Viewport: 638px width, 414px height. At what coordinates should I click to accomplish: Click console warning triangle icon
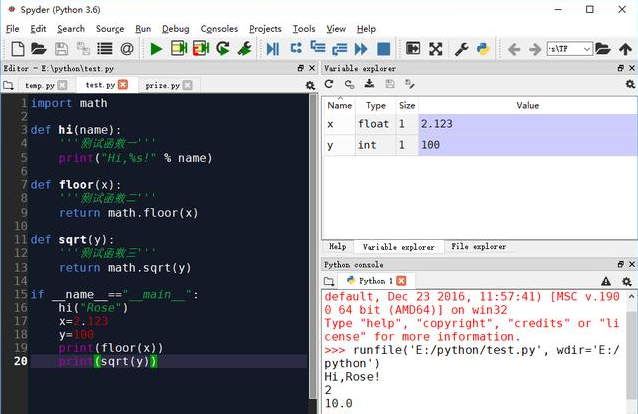(606, 281)
